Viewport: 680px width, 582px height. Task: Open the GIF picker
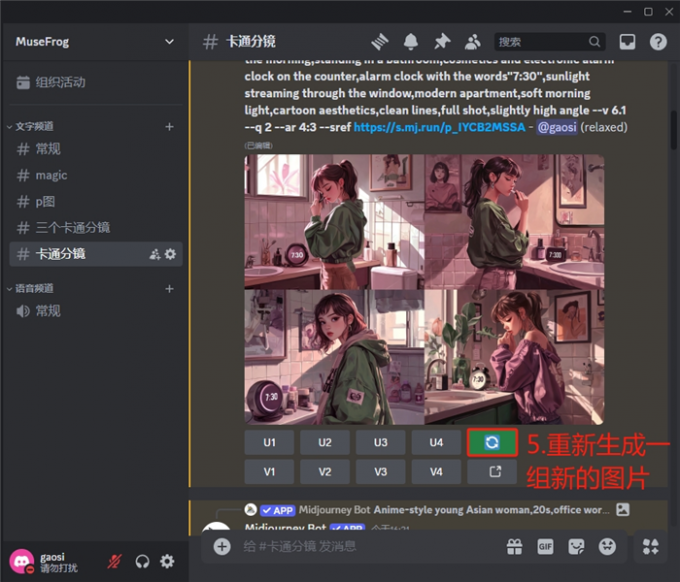pos(545,547)
